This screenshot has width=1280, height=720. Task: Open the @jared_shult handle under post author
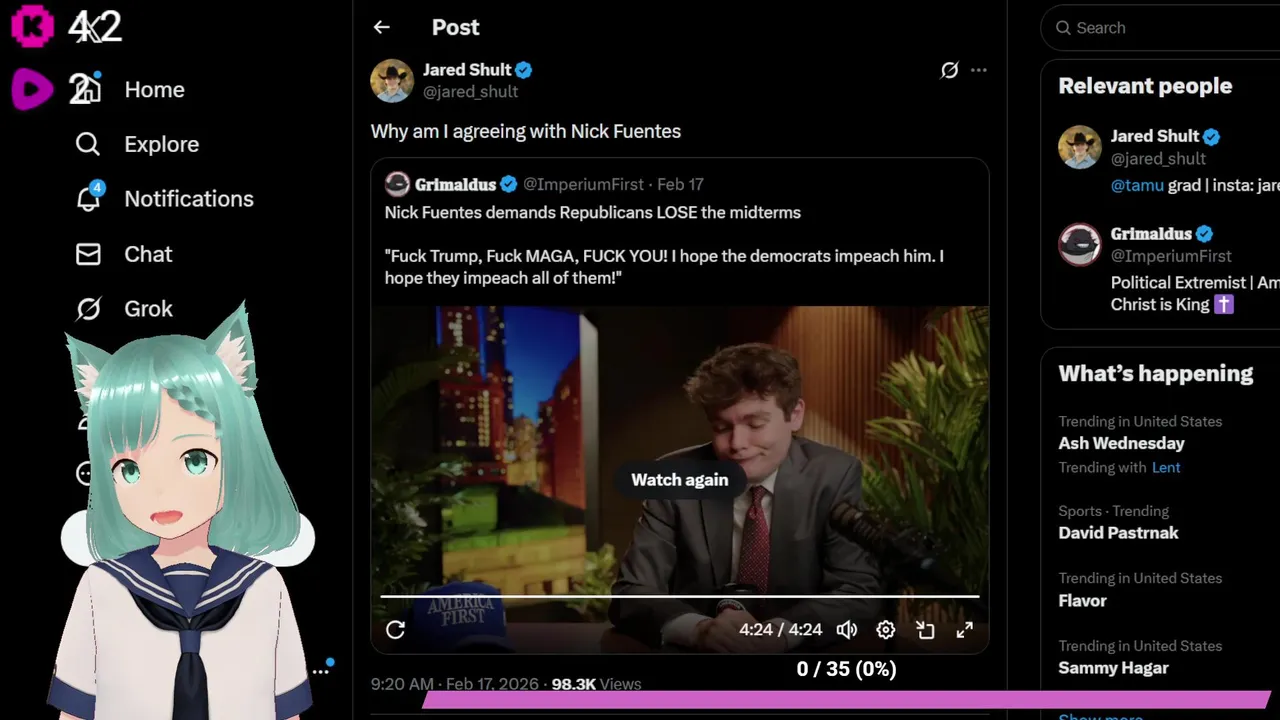pyautogui.click(x=470, y=92)
